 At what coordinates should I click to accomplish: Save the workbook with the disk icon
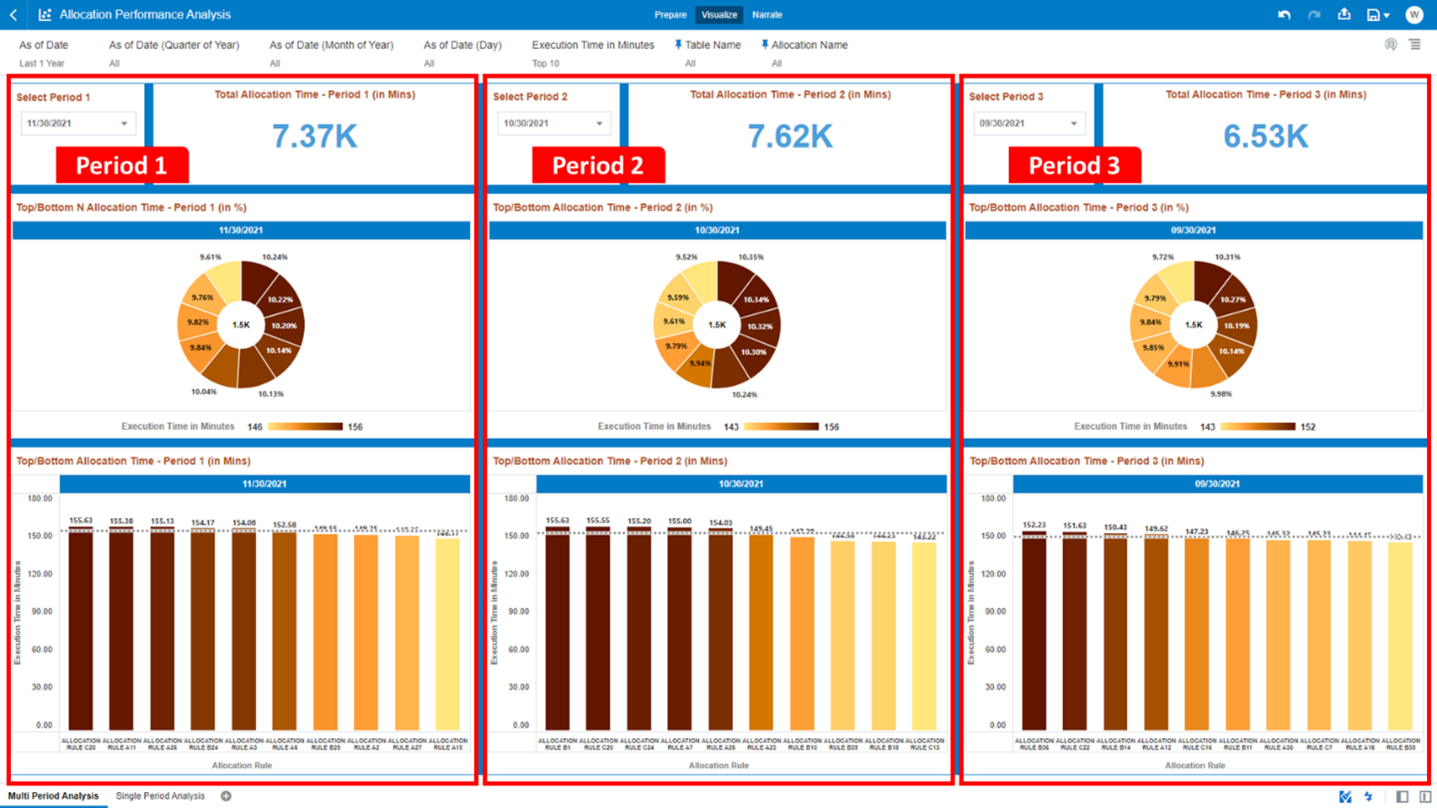tap(1374, 15)
